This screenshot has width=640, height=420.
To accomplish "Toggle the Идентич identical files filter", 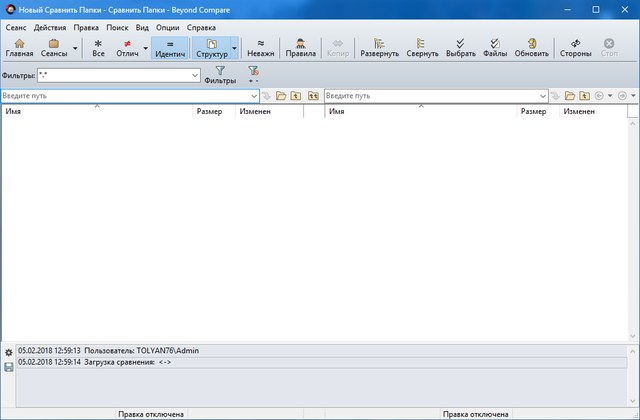I will click(x=170, y=47).
